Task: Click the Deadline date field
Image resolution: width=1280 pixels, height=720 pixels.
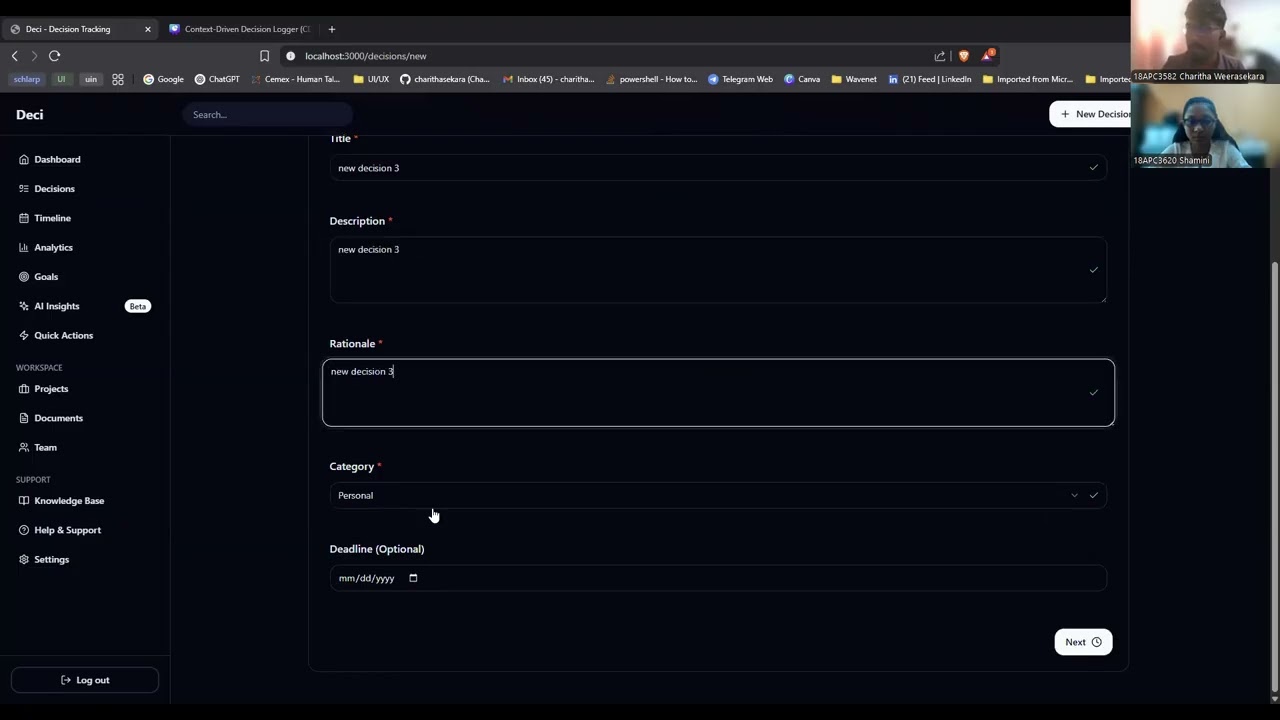Action: (x=718, y=578)
